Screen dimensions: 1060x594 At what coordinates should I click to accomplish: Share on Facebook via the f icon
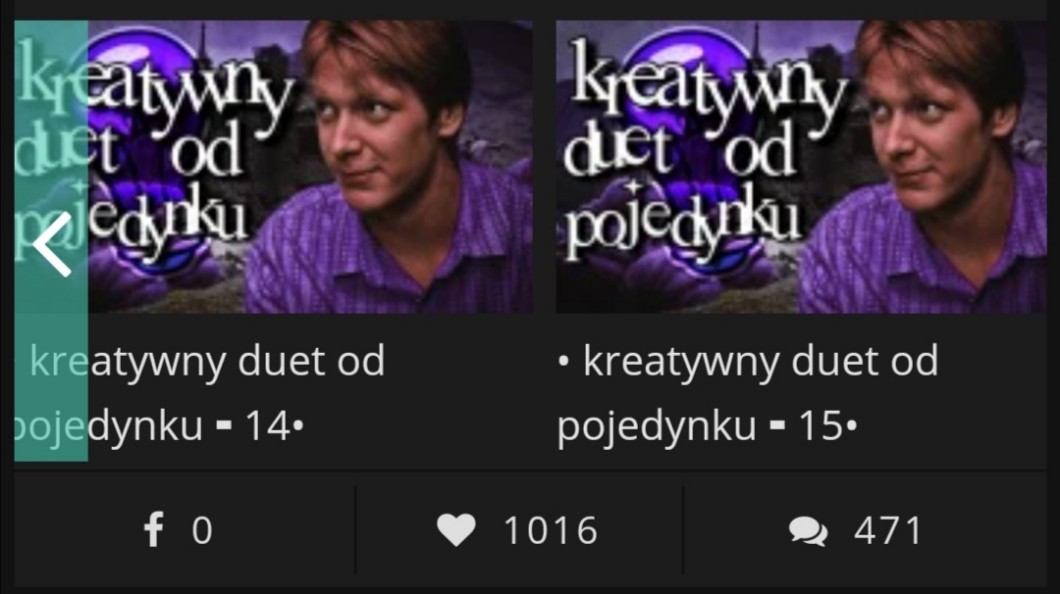153,529
